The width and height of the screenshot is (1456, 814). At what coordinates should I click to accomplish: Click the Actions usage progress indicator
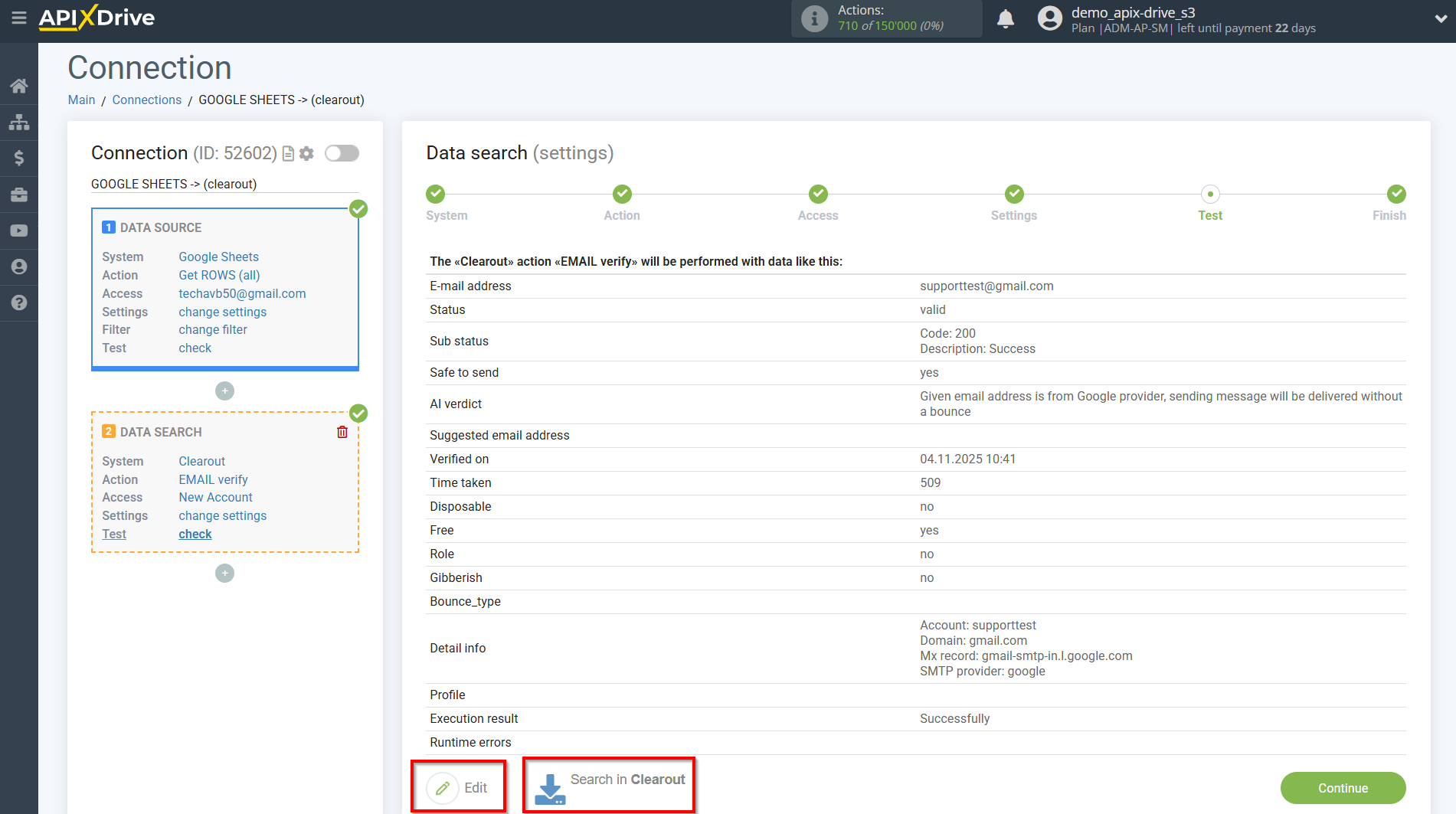pyautogui.click(x=886, y=18)
